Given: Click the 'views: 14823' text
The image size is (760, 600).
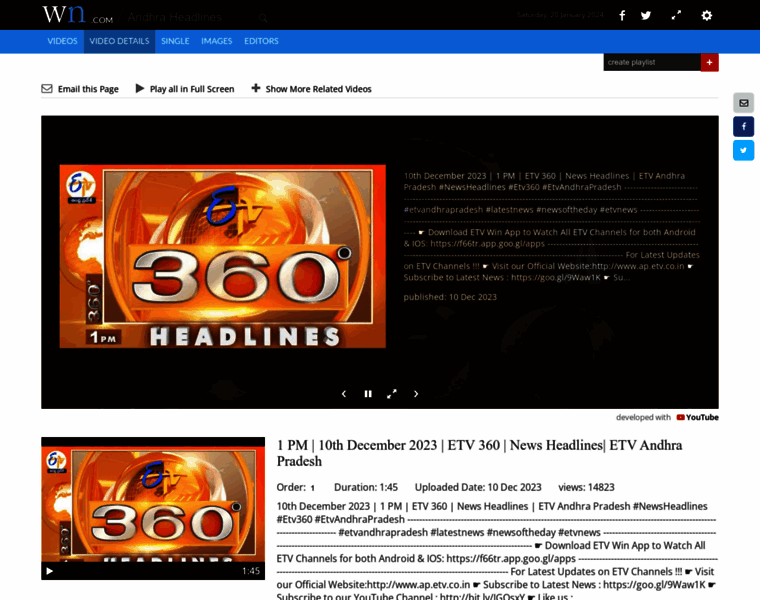Looking at the screenshot, I should tap(586, 488).
